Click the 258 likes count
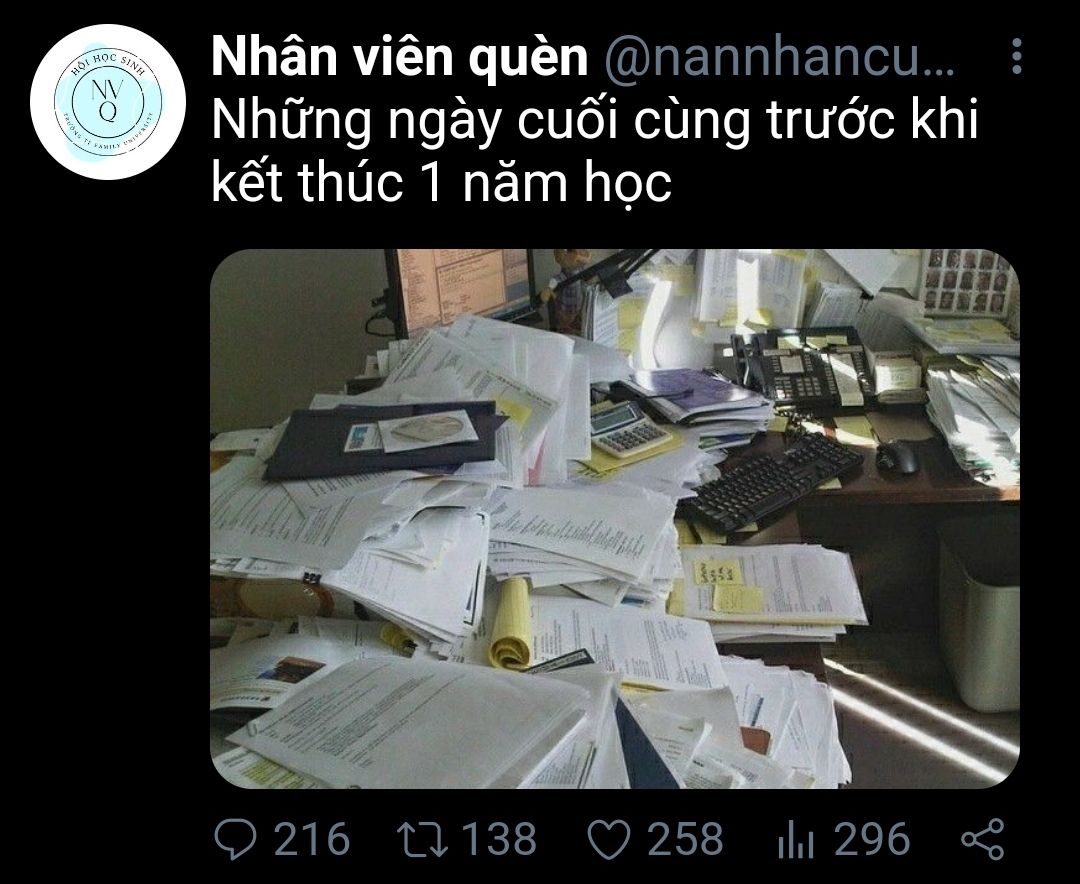Image resolution: width=1080 pixels, height=884 pixels. tap(685, 839)
